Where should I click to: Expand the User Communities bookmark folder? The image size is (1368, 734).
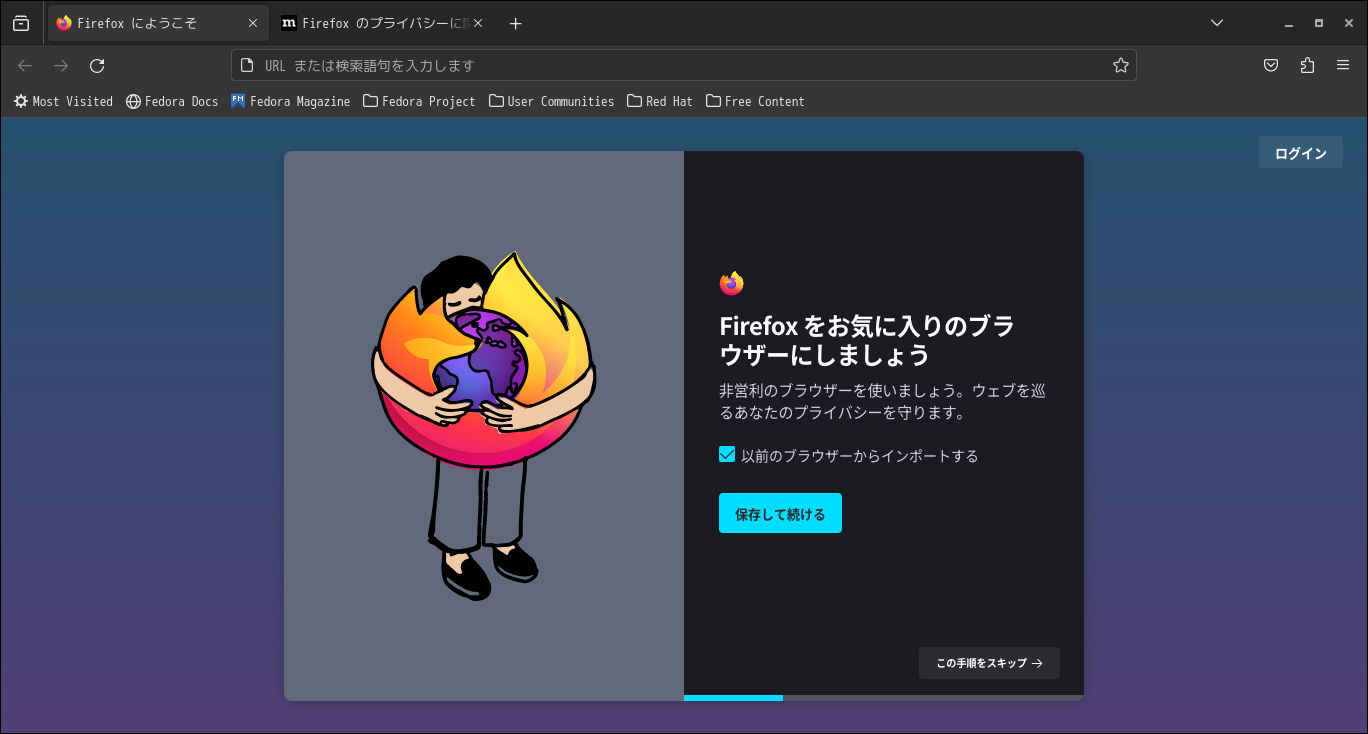[x=551, y=101]
